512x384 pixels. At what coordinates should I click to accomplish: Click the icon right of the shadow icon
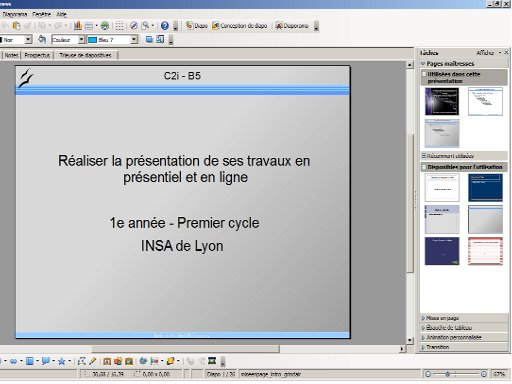(x=160, y=39)
